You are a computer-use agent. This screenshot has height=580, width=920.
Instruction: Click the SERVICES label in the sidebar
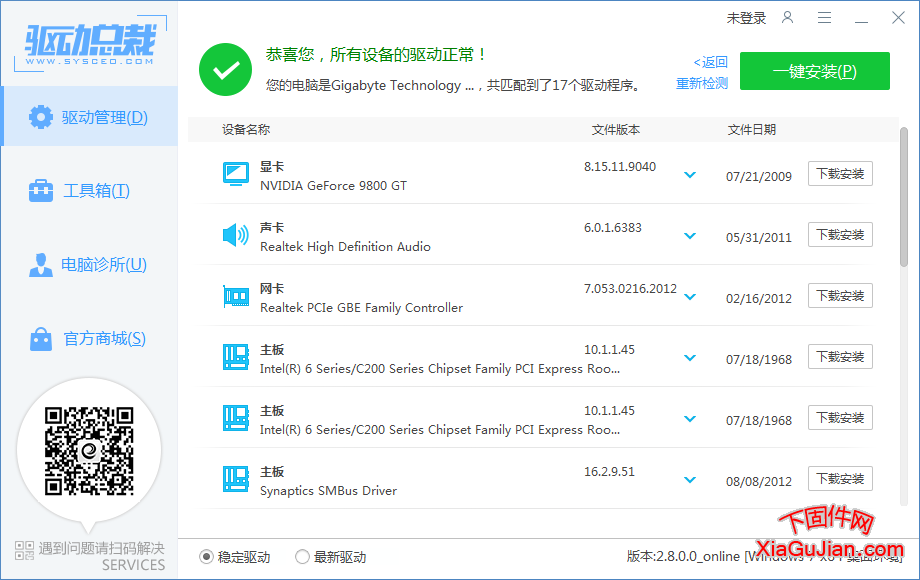click(x=133, y=565)
